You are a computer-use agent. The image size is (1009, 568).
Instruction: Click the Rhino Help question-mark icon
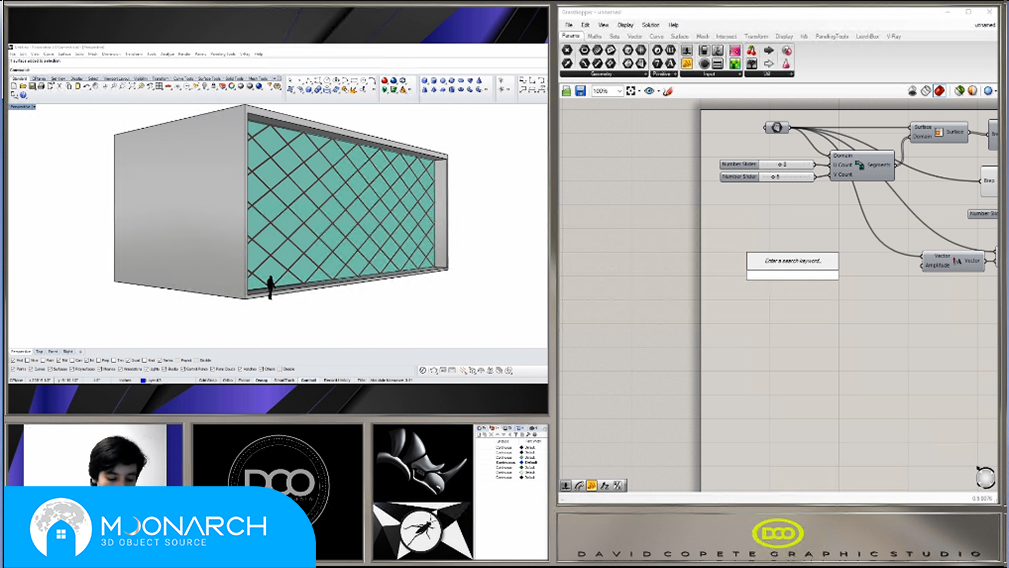(x=23, y=95)
